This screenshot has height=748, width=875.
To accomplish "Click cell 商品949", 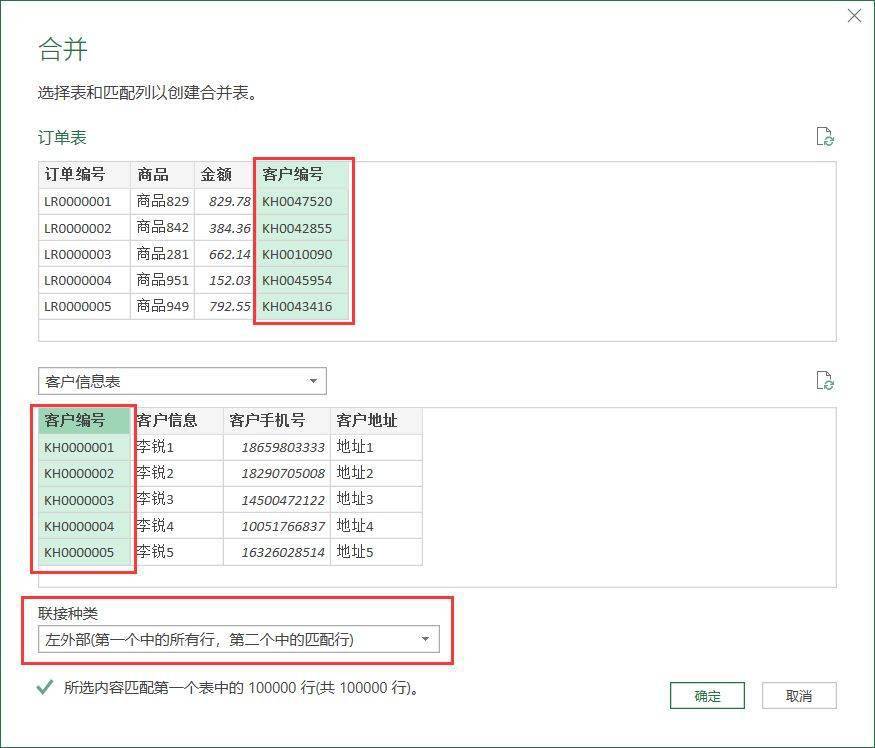I will pos(162,306).
